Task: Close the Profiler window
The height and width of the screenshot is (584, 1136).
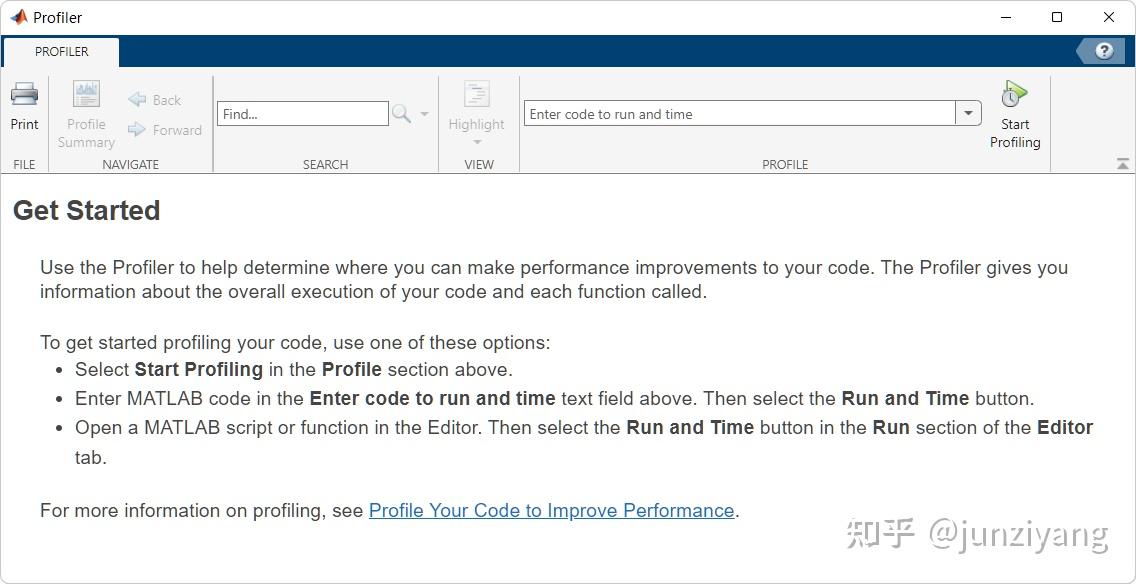Action: pos(1109,17)
